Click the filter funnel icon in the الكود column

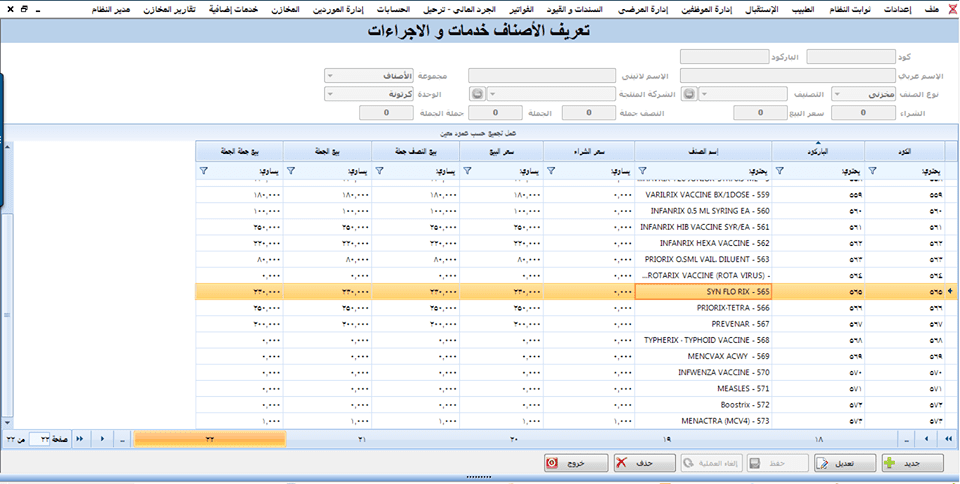click(873, 171)
